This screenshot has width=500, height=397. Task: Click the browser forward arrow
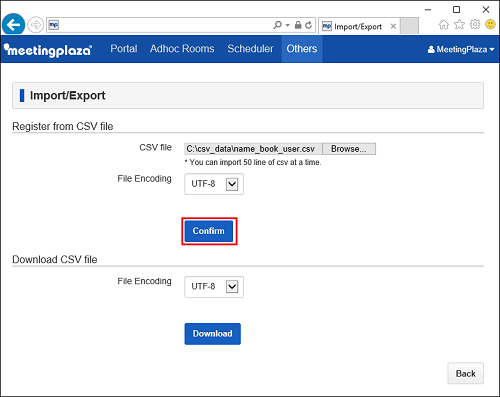coord(35,25)
